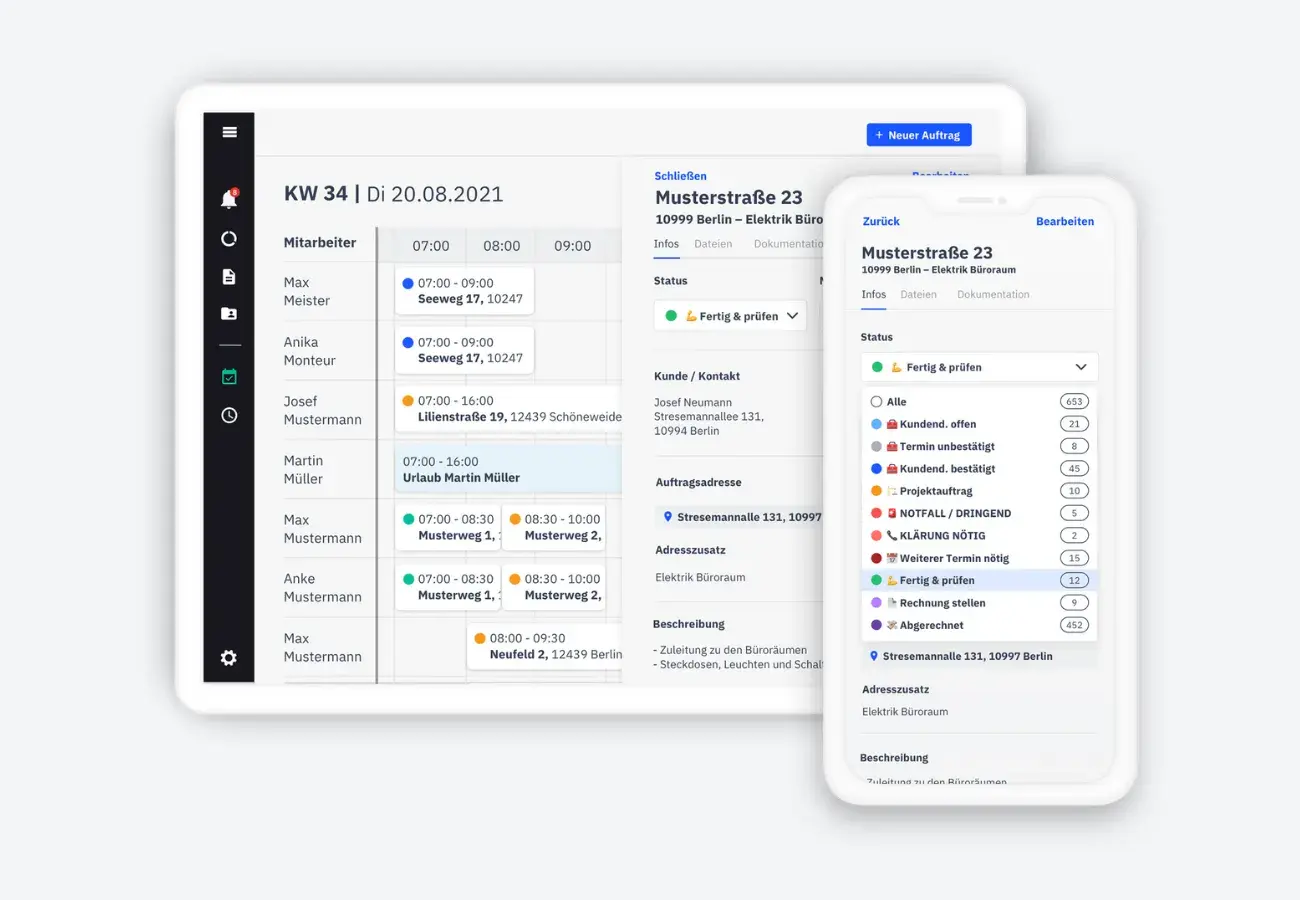
Task: Click Stresemannalle 131 address on phone
Action: (967, 656)
